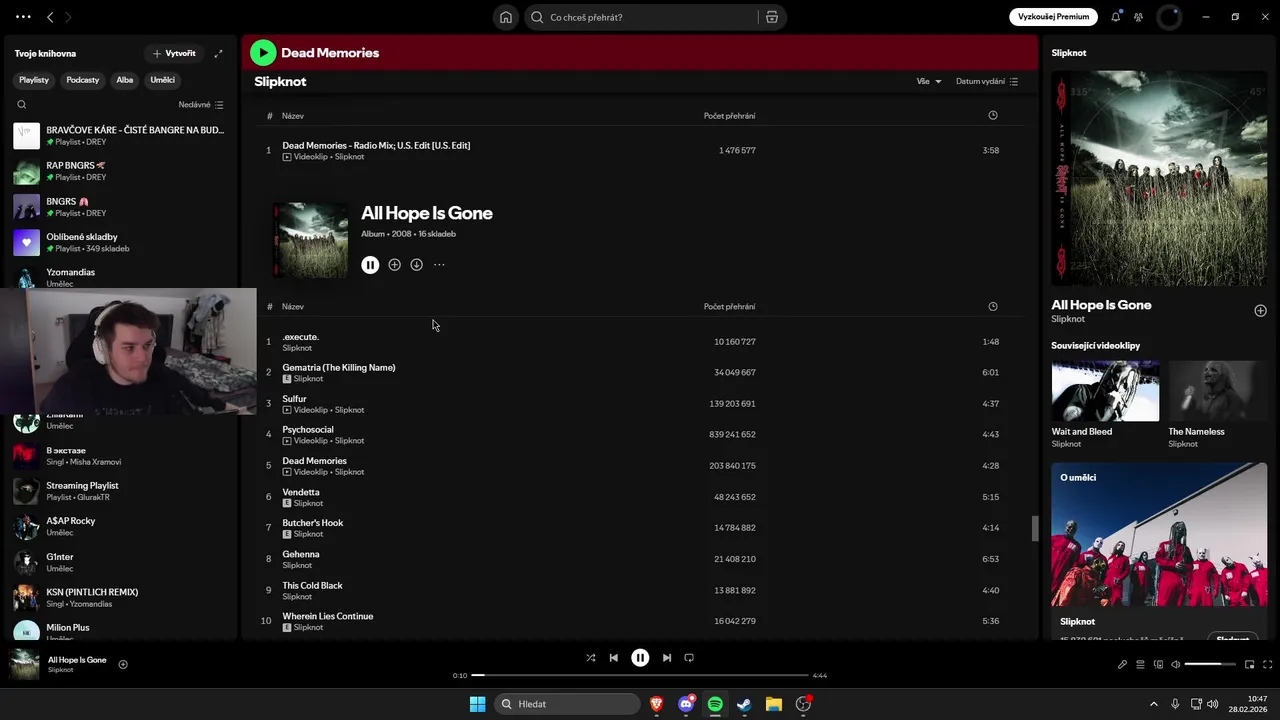Open the All Hope Is Gone album title
The image size is (1280, 720).
[427, 213]
